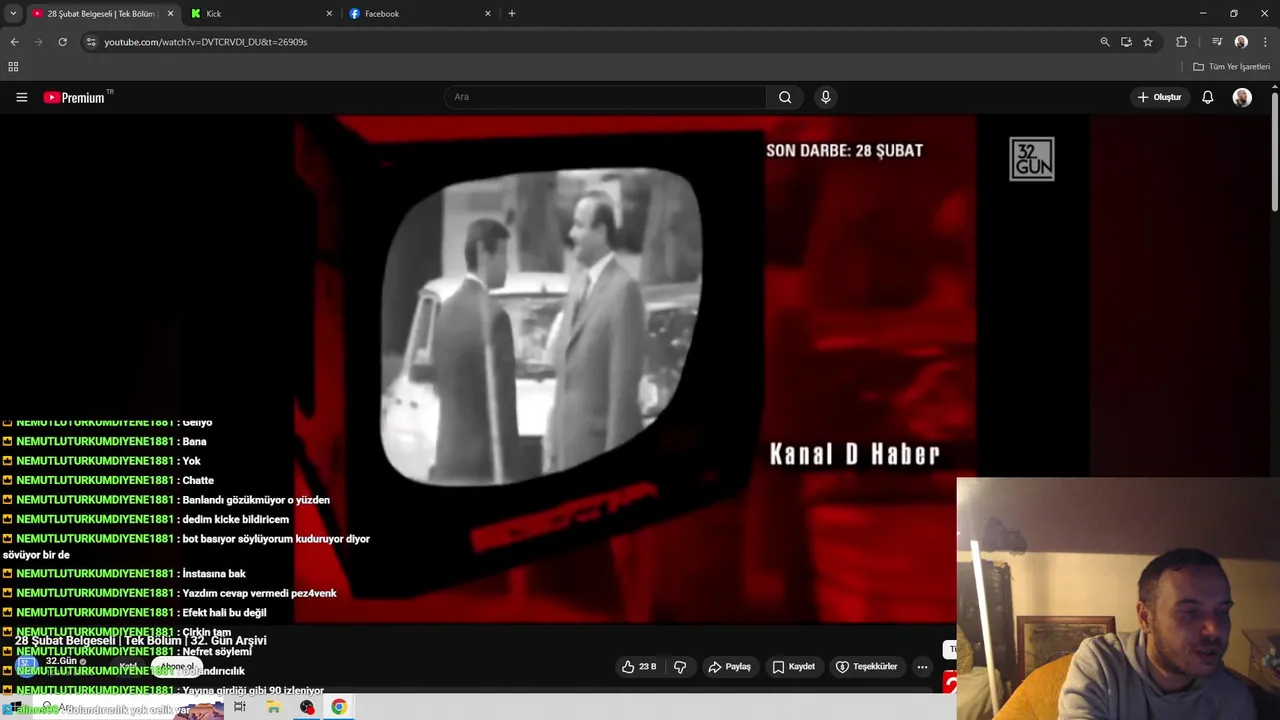Click chat message 'dedim kicke bildiricem'
Image resolution: width=1280 pixels, height=720 pixels.
235,519
